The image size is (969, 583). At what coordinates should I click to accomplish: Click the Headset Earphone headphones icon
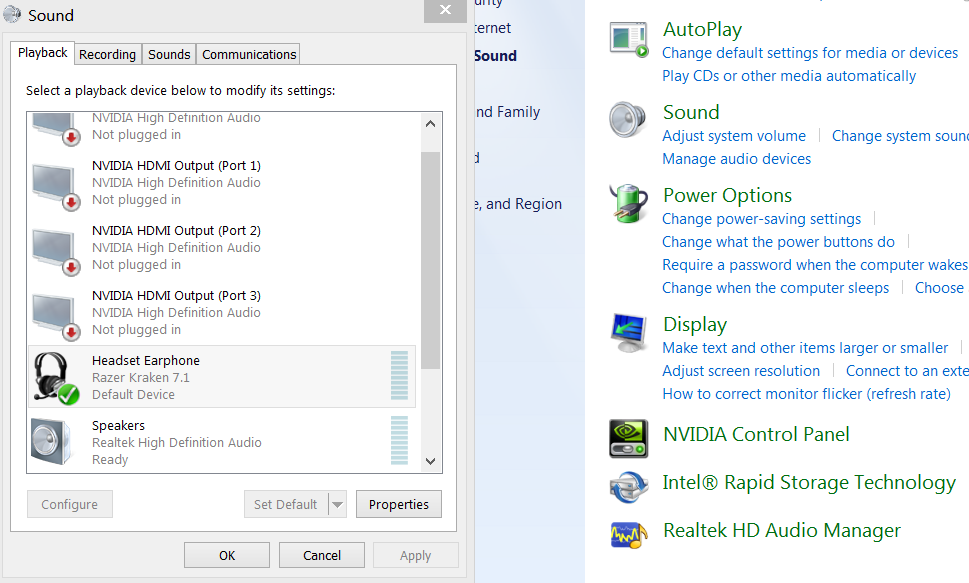(56, 377)
